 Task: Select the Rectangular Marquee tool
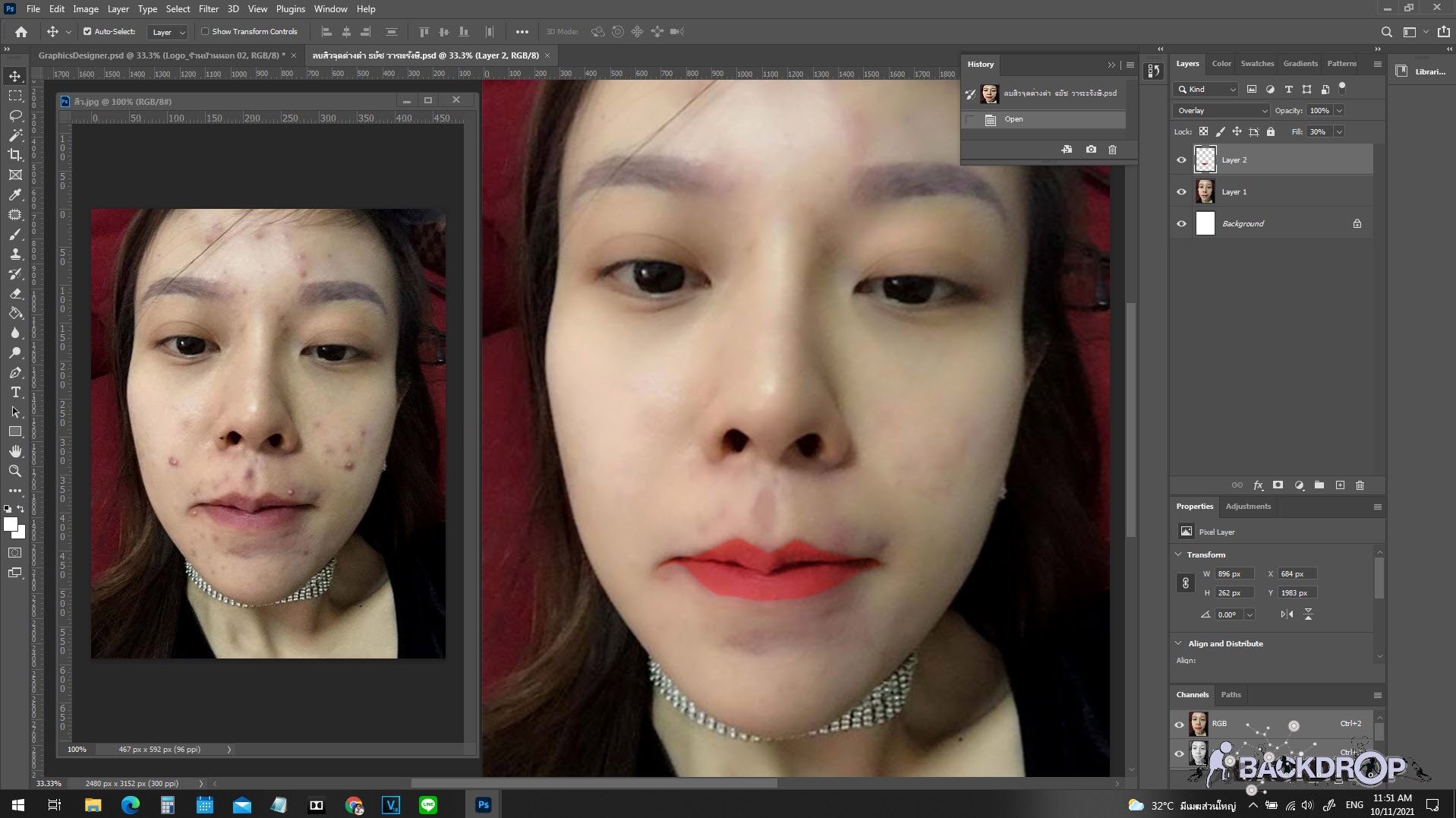click(15, 96)
